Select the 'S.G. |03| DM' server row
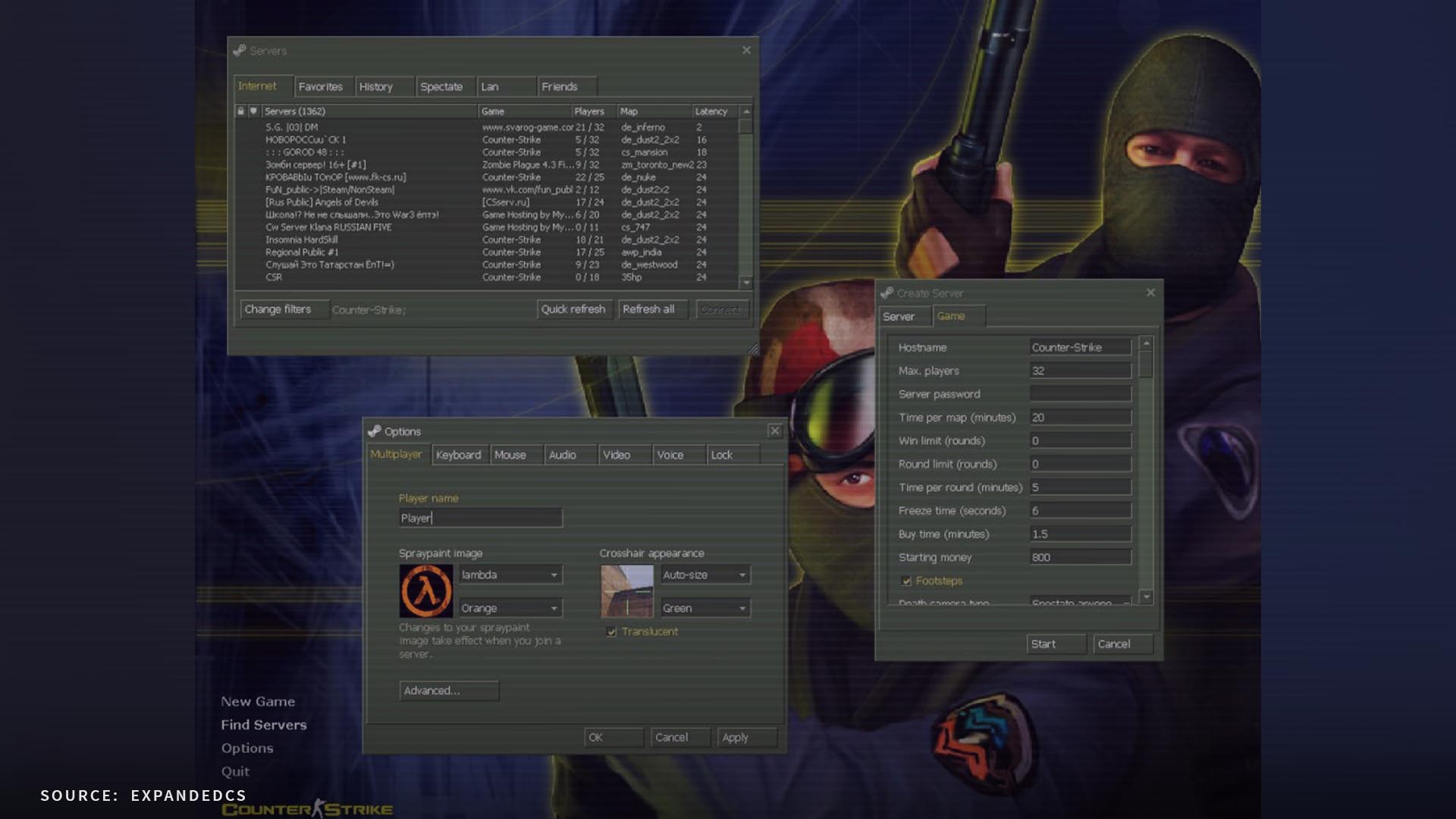 click(x=485, y=127)
